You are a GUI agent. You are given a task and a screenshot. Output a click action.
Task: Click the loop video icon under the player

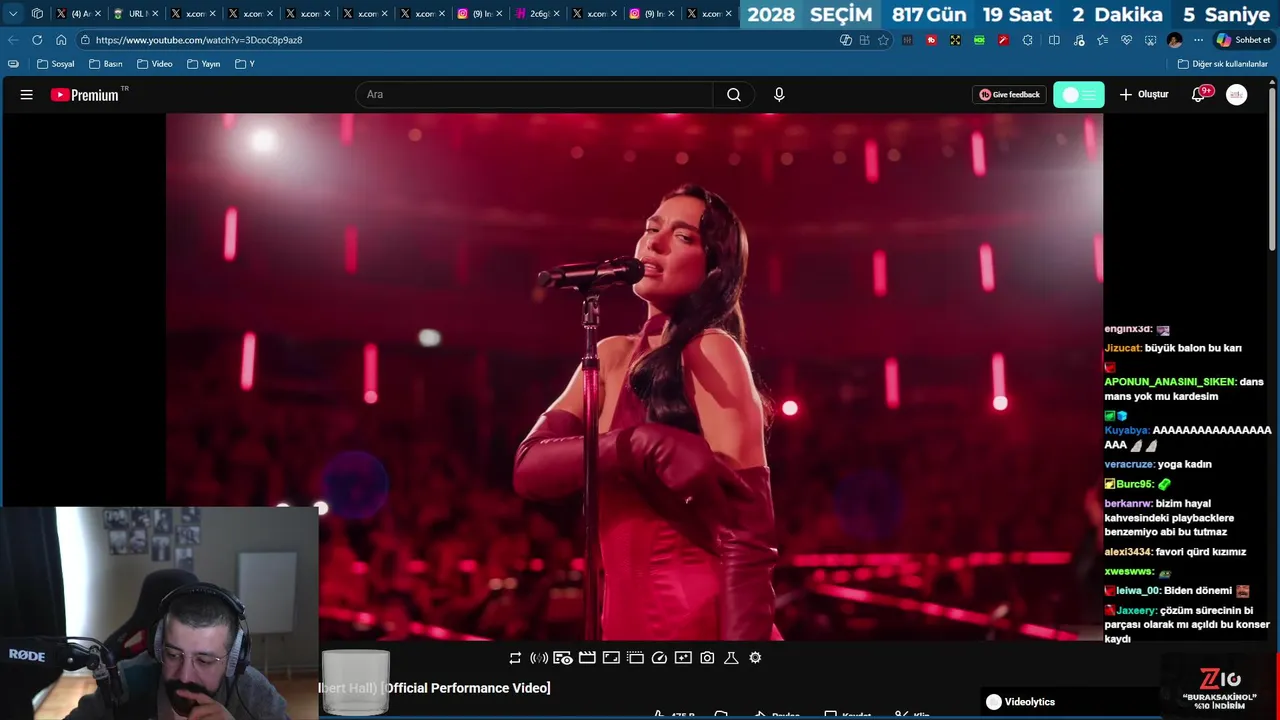tap(515, 658)
